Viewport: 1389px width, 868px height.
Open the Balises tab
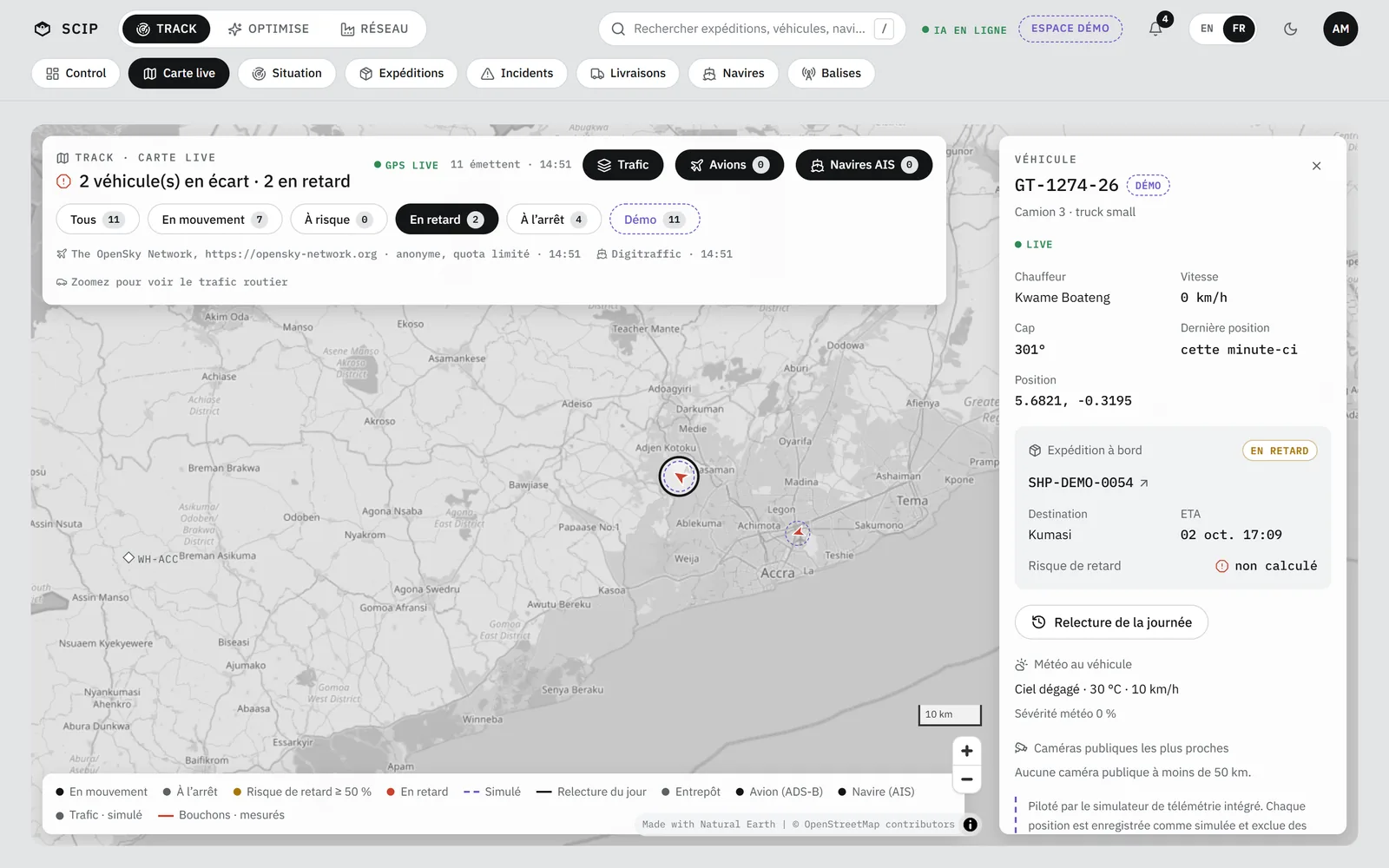coord(831,73)
